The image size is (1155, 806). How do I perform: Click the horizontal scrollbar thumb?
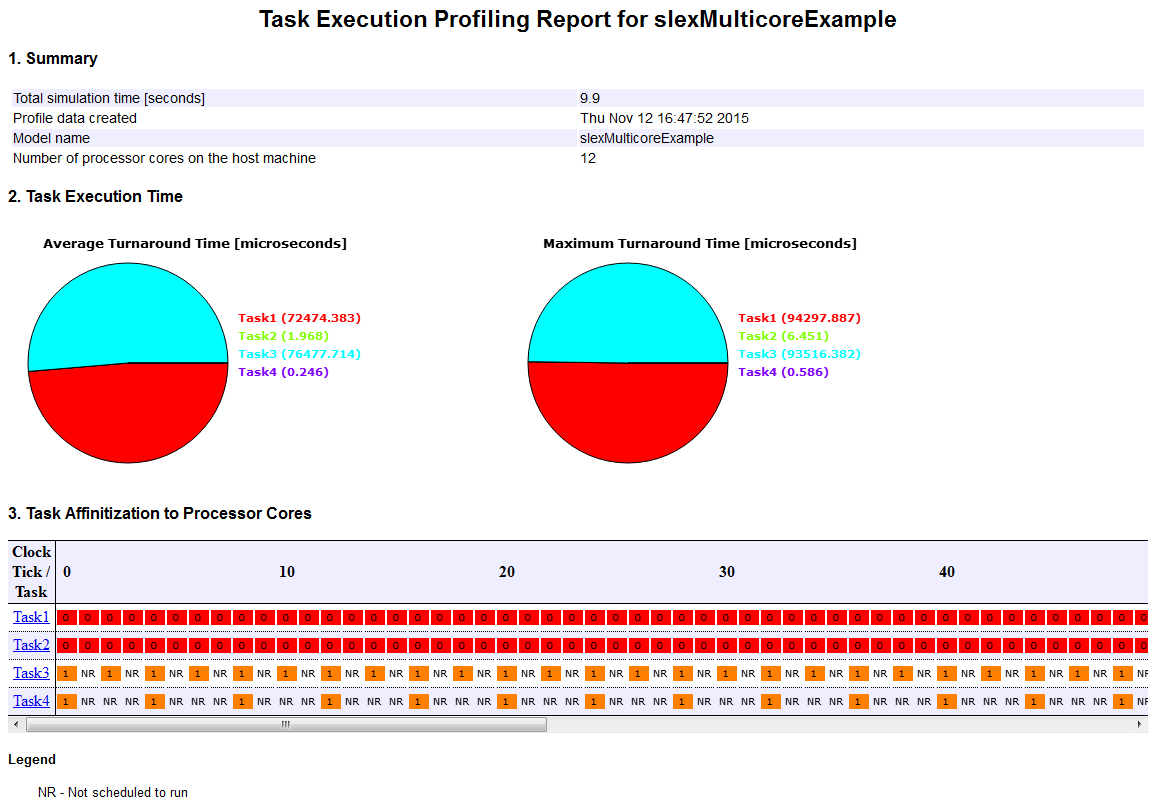pyautogui.click(x=287, y=724)
